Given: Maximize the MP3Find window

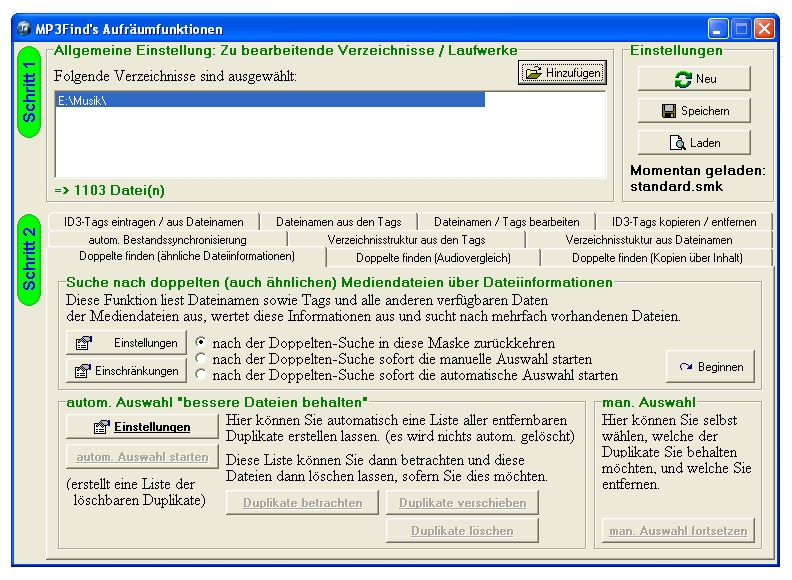Looking at the screenshot, I should click(741, 29).
